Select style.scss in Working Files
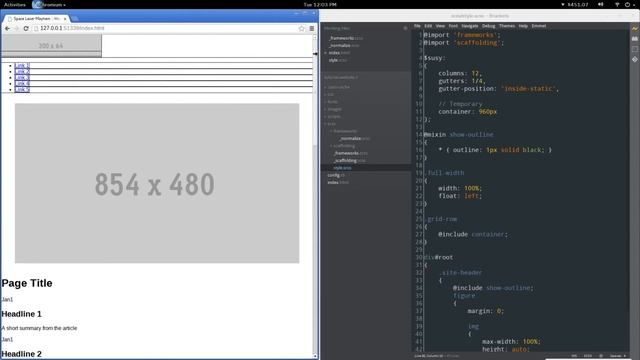 click(338, 60)
